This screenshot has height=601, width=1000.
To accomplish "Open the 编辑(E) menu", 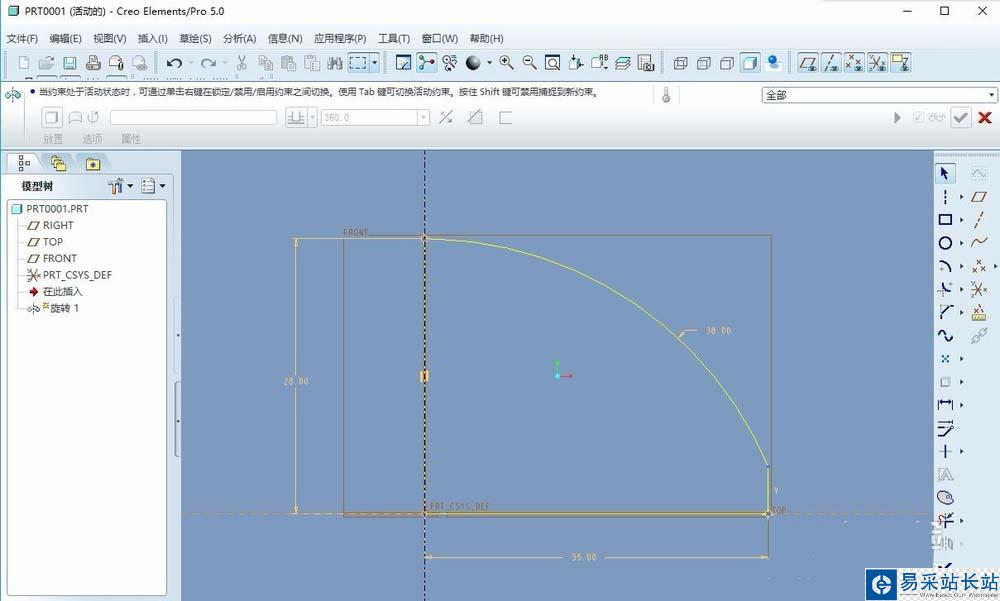I will click(x=66, y=38).
